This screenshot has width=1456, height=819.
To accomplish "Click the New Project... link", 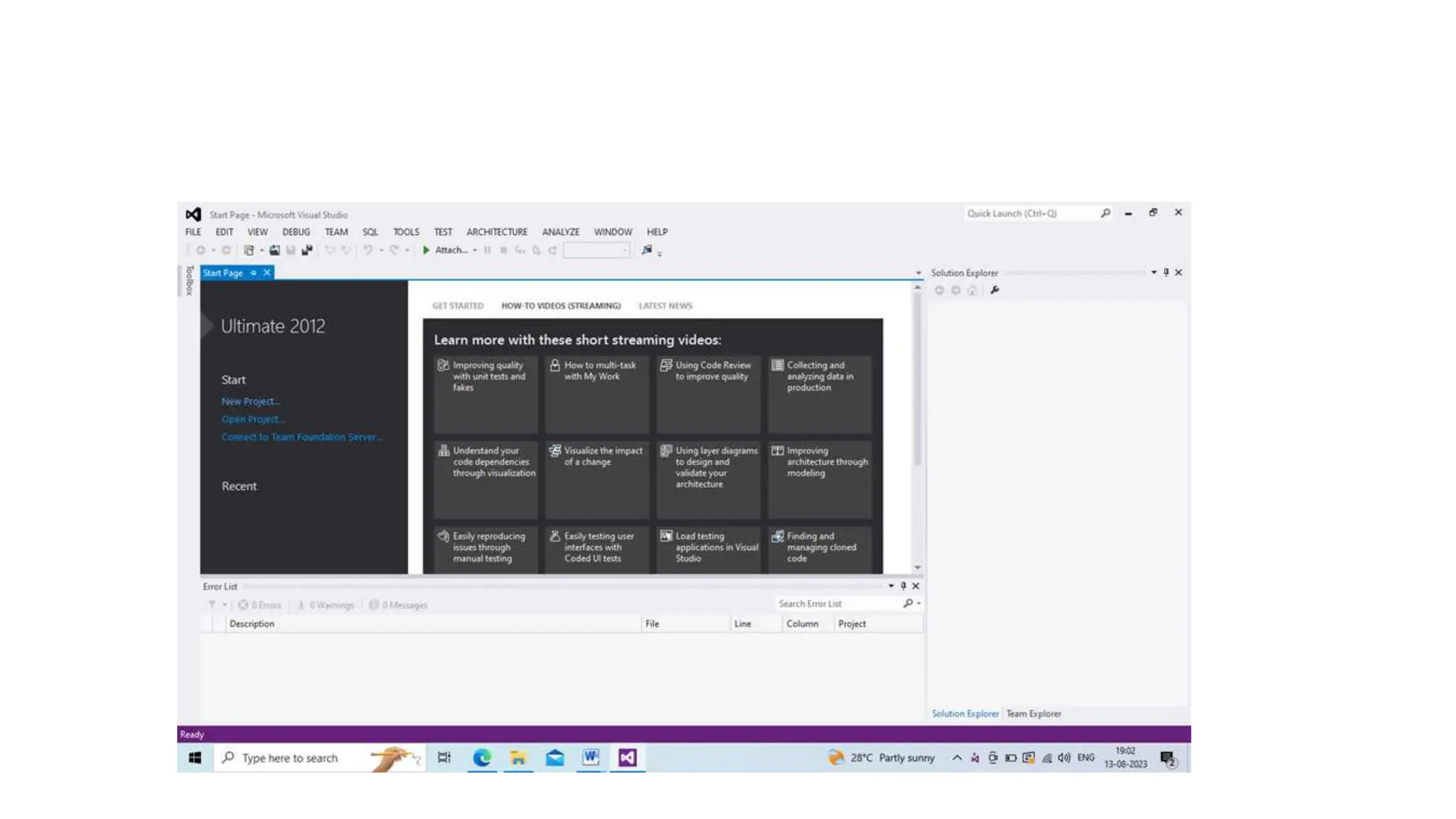I will tap(250, 402).
